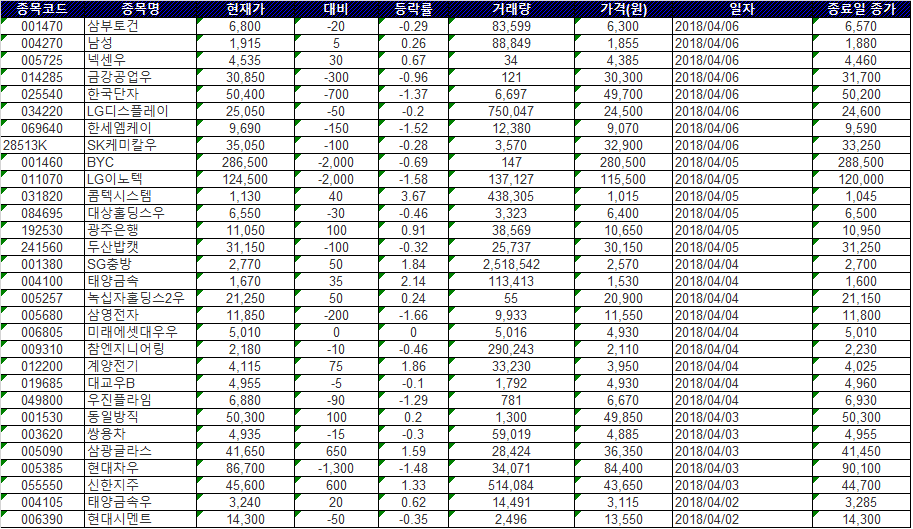This screenshot has height=529, width=913.
Task: Select the 대교우B name cell
Action: (x=140, y=383)
